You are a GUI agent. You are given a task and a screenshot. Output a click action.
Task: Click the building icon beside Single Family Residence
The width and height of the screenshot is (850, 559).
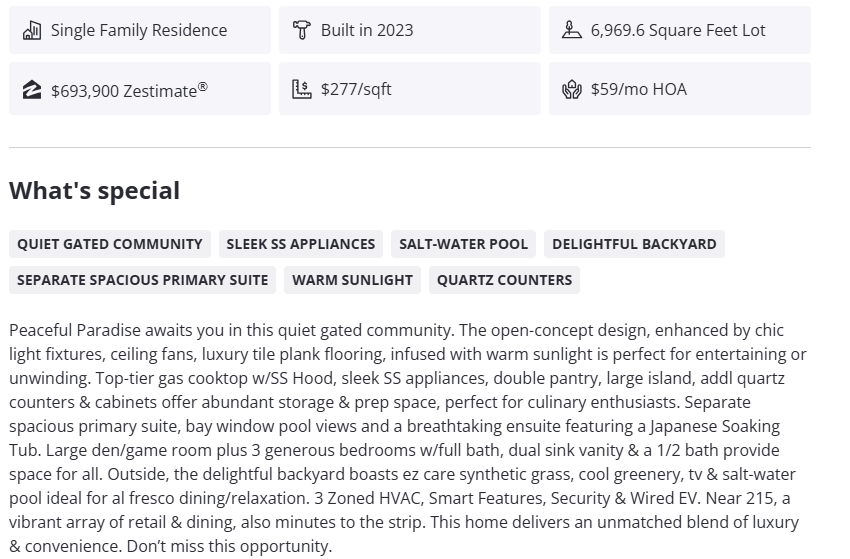coord(32,30)
